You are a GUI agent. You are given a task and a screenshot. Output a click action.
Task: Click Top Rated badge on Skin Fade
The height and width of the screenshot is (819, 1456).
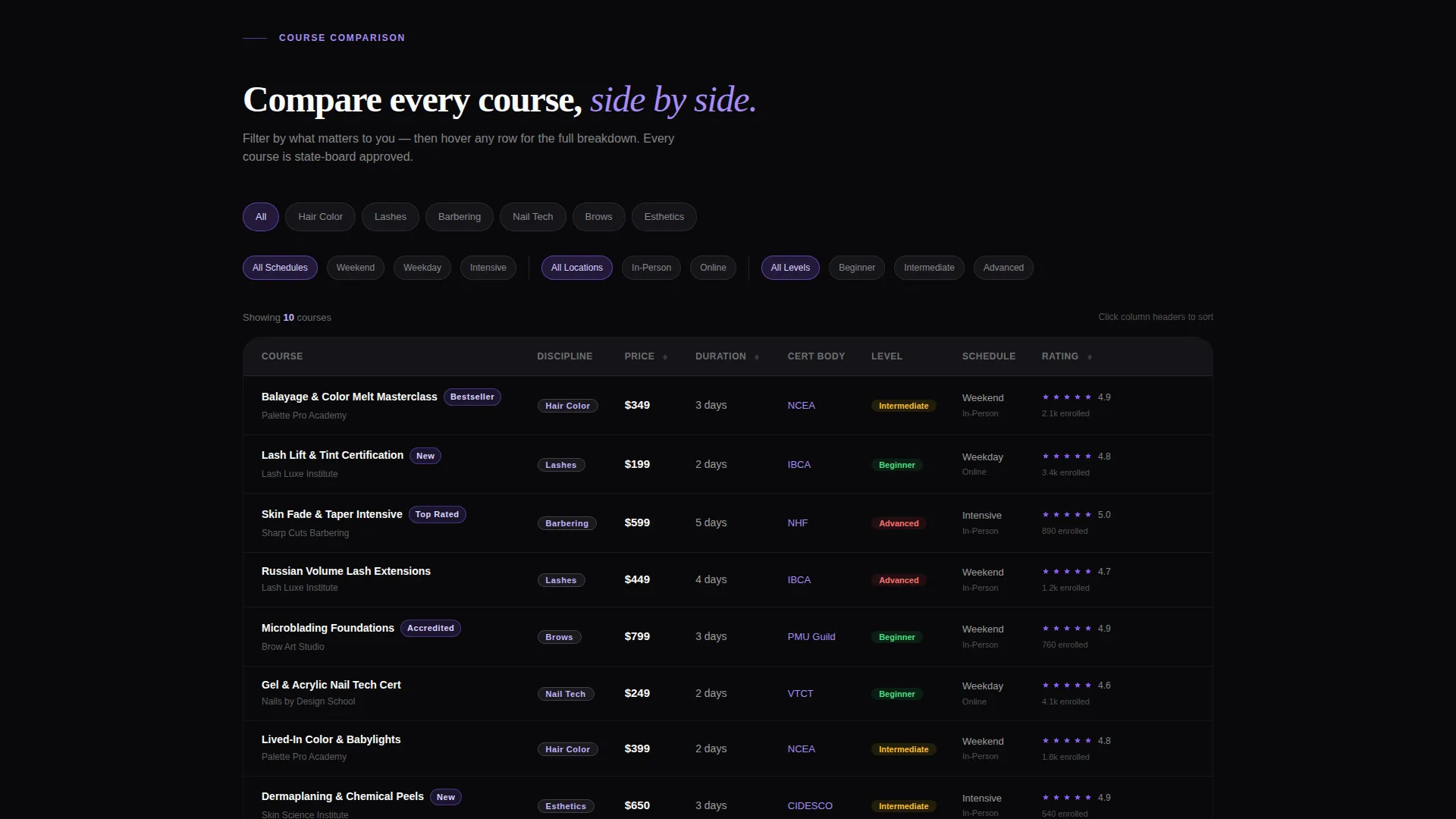point(437,514)
